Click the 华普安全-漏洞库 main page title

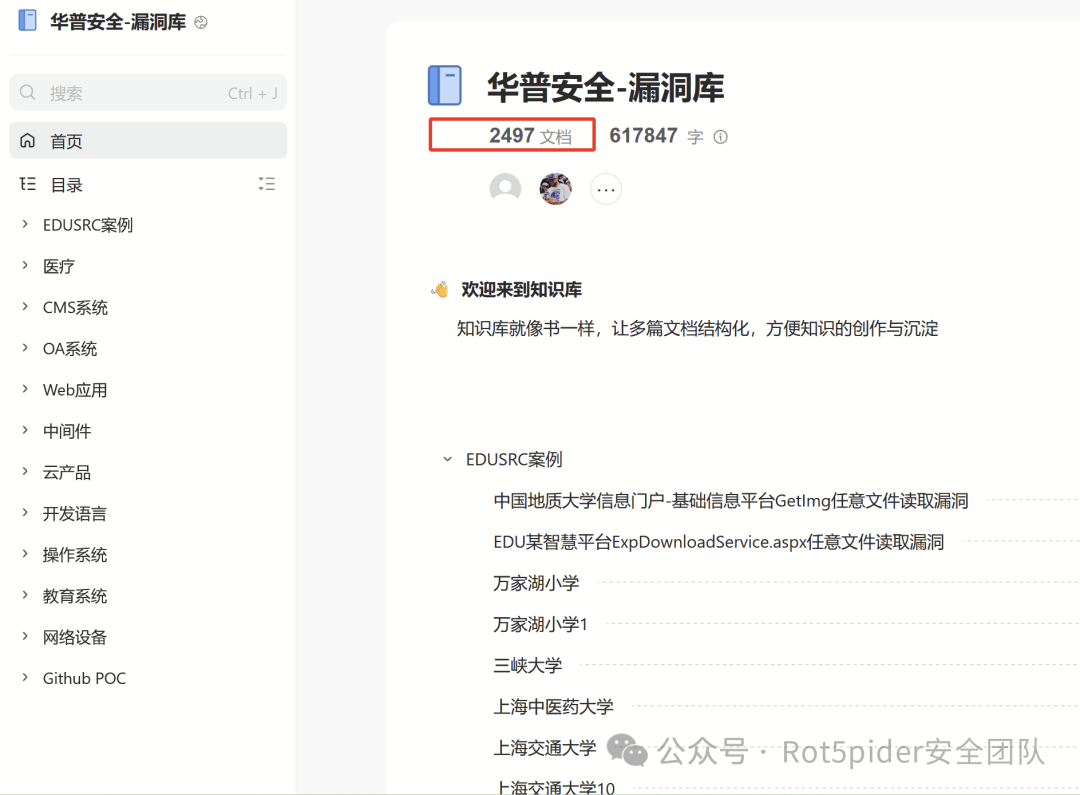pyautogui.click(x=606, y=87)
